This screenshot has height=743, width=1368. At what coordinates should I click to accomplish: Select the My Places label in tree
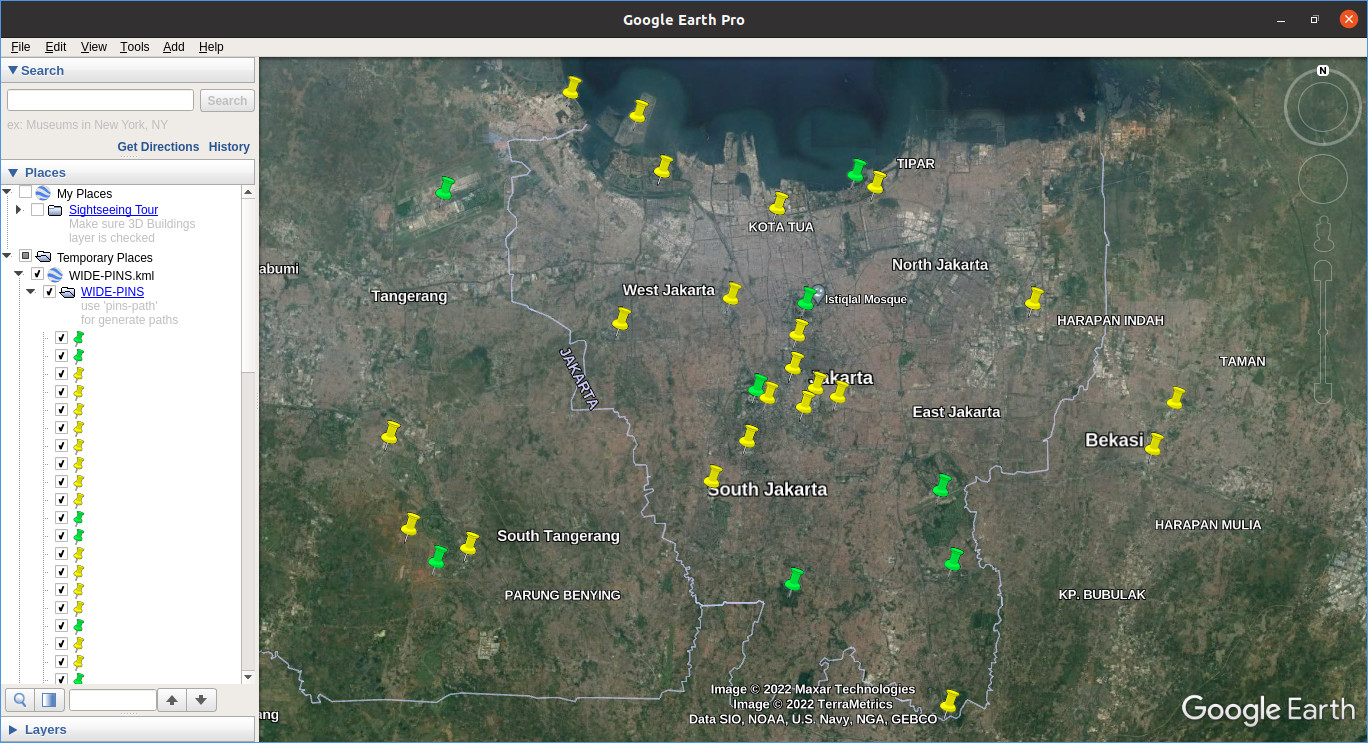click(x=84, y=193)
